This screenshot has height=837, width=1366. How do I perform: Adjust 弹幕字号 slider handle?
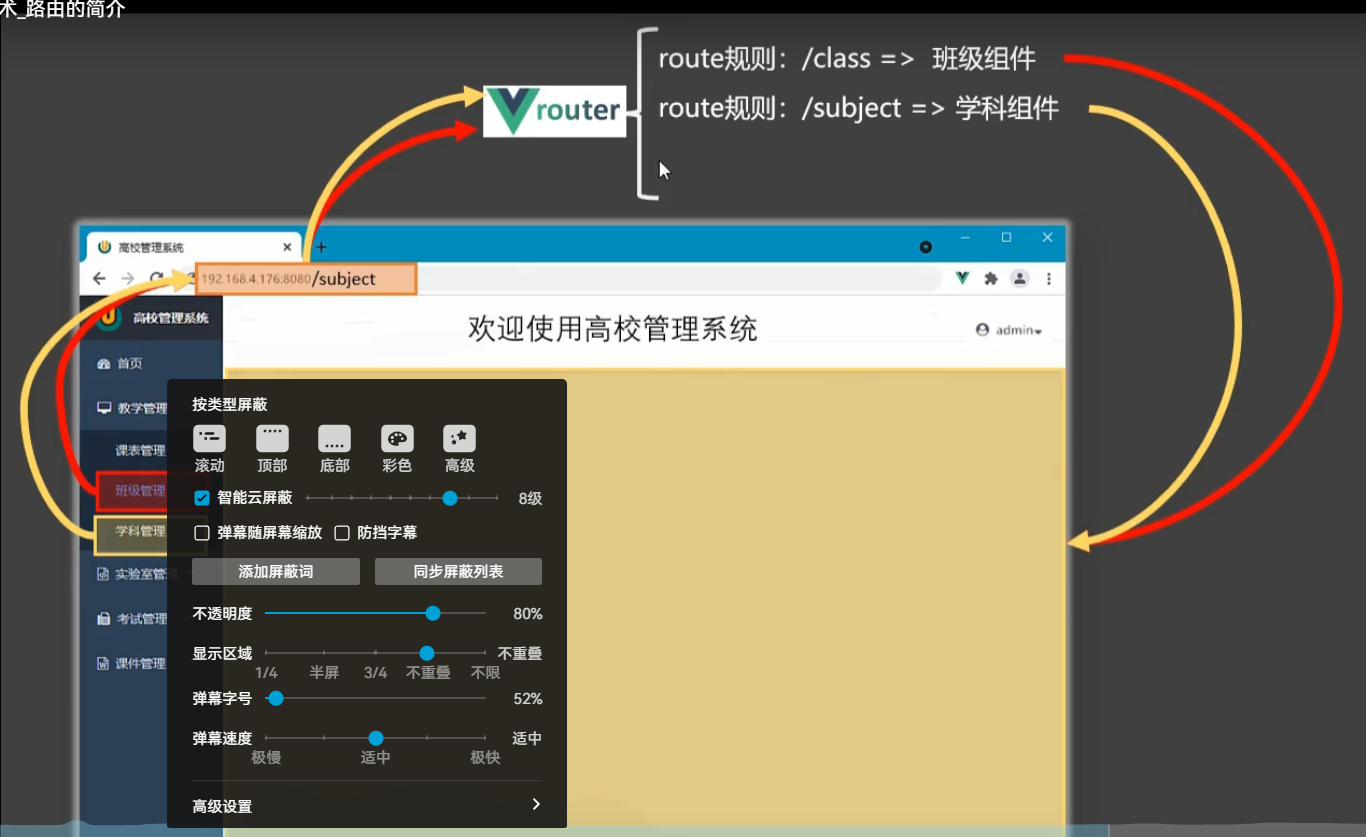(x=276, y=698)
